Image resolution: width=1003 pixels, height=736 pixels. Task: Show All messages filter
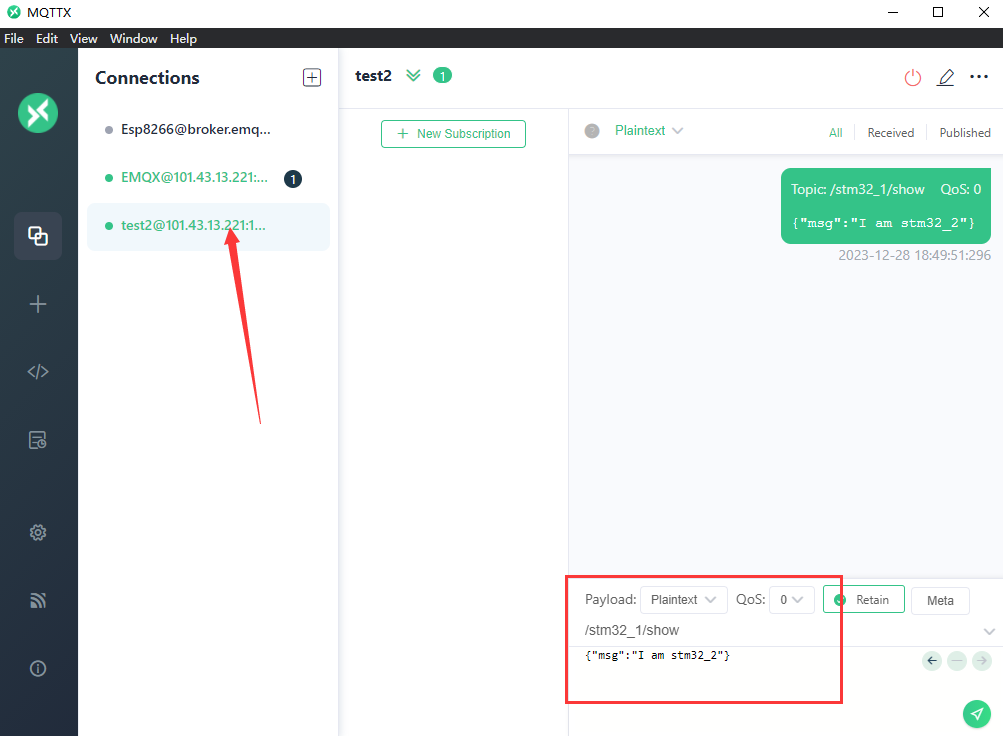835,132
